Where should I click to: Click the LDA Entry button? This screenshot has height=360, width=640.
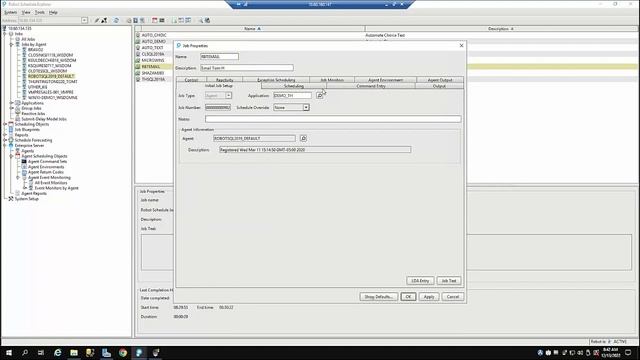click(420, 281)
